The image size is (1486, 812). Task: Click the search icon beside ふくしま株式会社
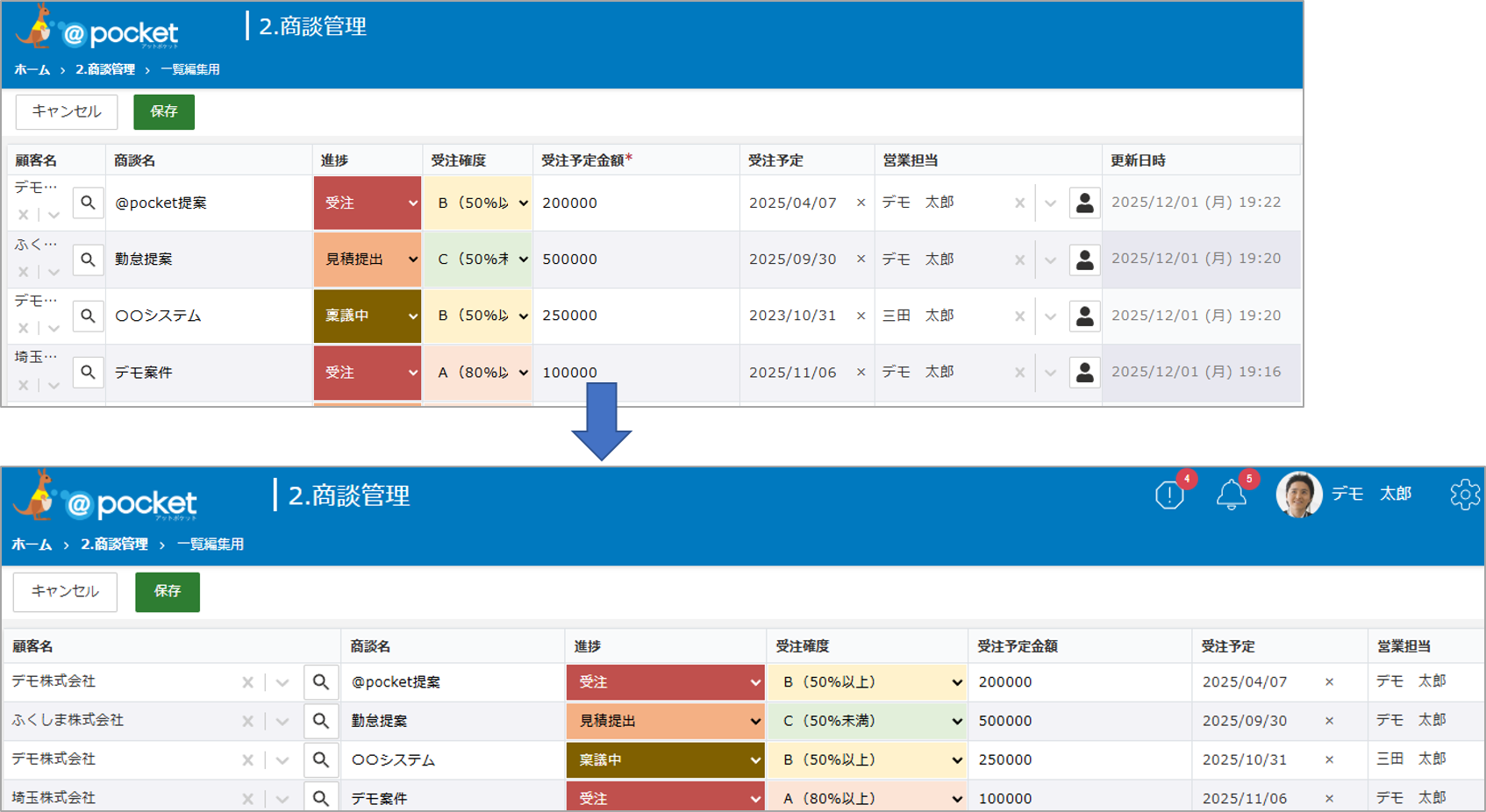point(321,721)
